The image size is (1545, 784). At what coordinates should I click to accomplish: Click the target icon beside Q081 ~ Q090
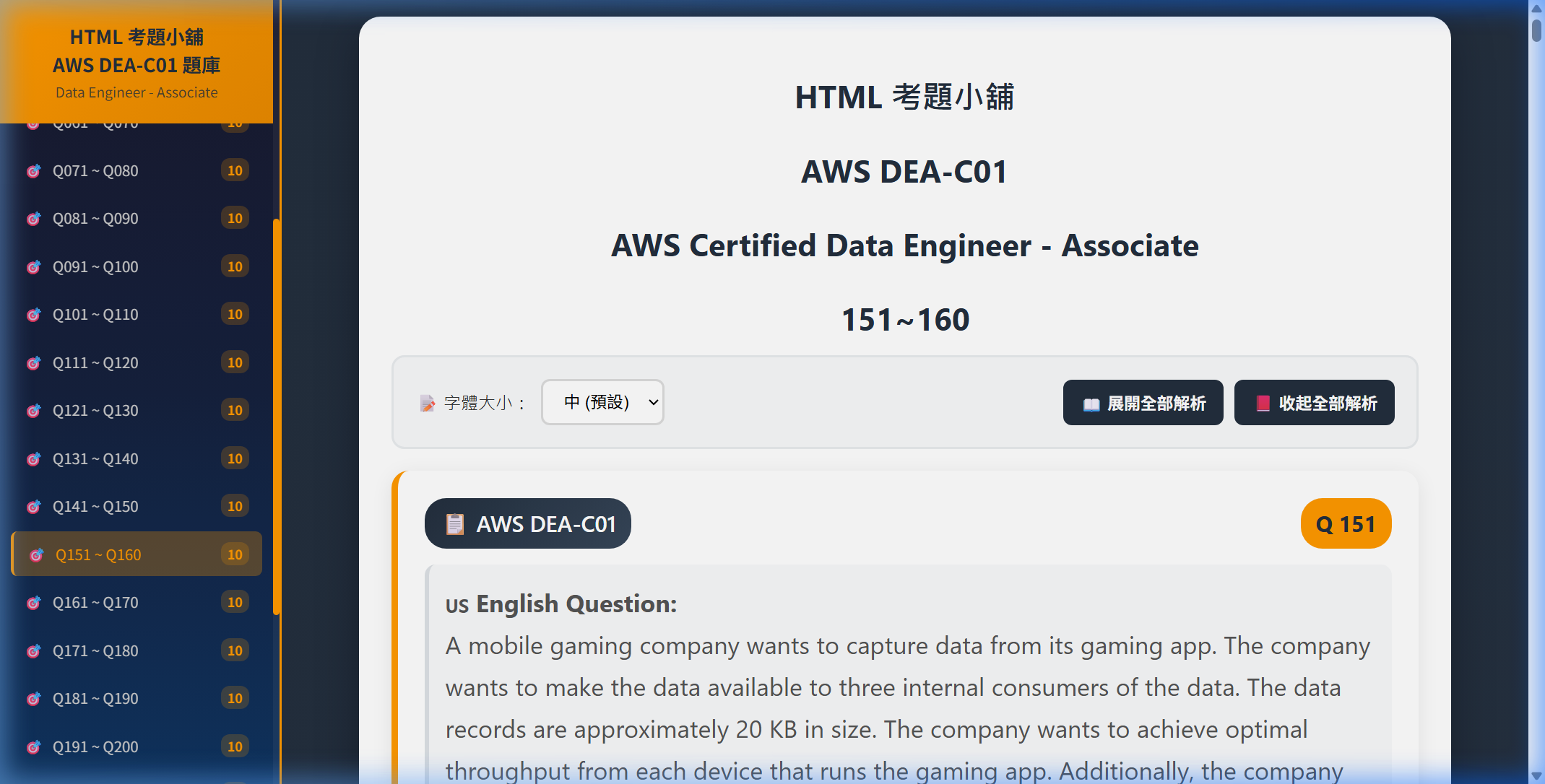click(34, 219)
